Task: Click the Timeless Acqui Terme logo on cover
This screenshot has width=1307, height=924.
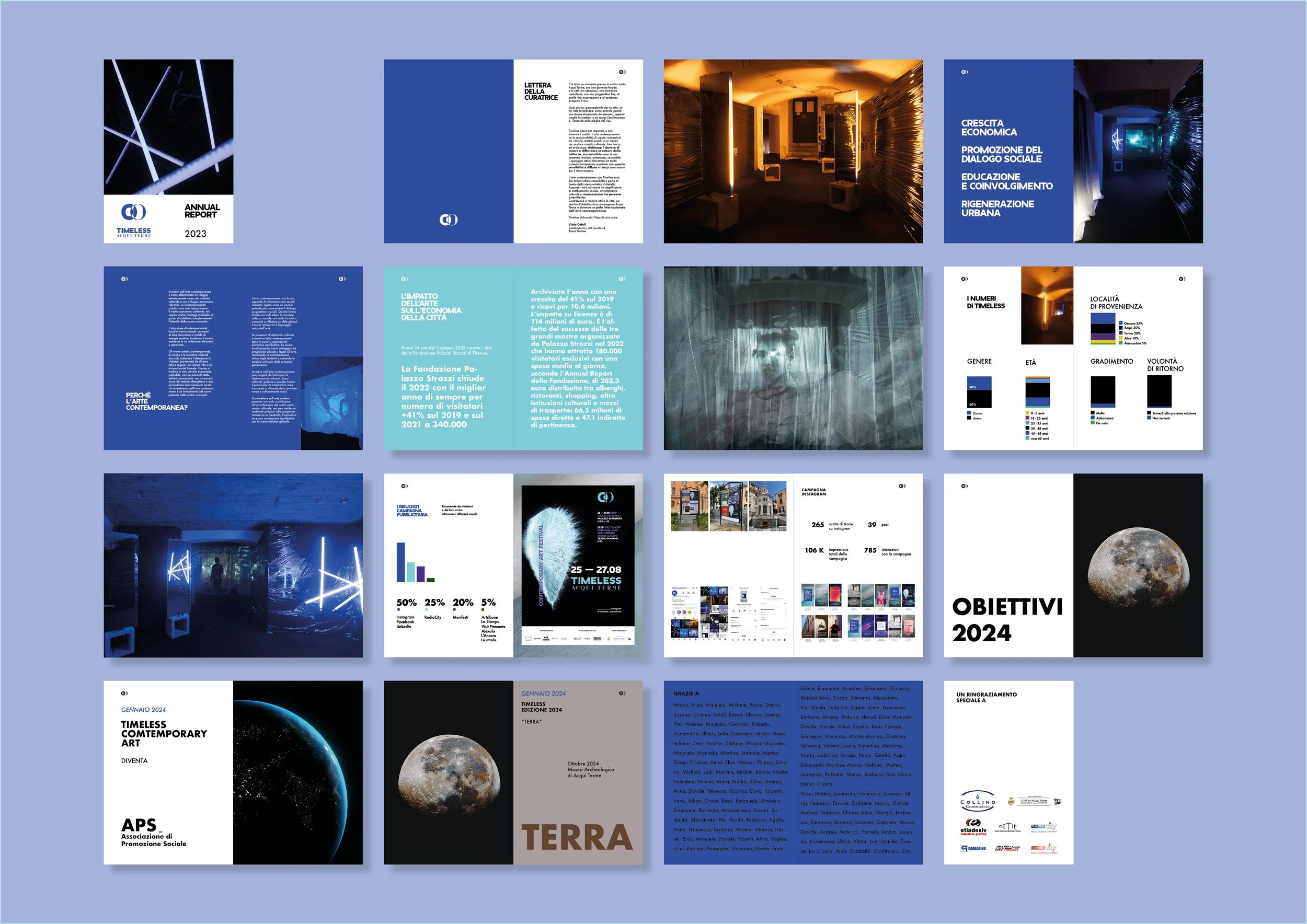Action: pyautogui.click(x=134, y=212)
